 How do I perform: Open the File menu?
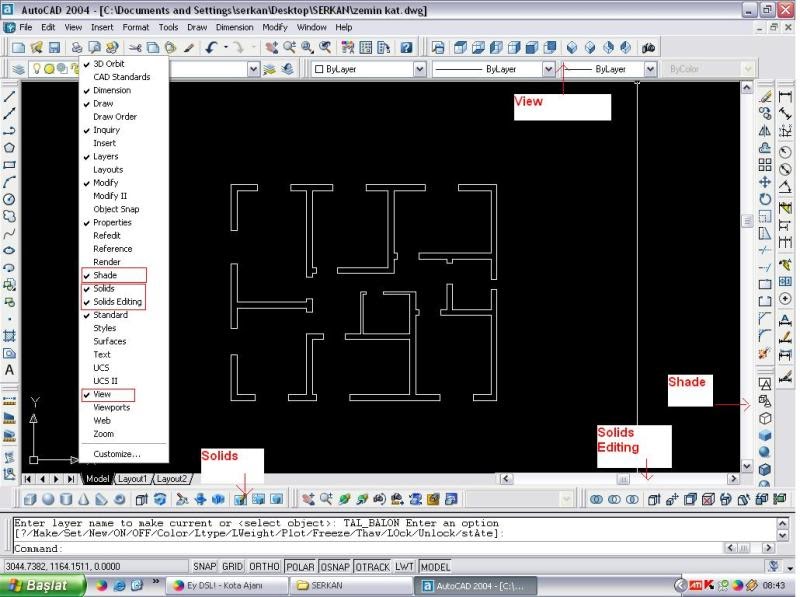pos(26,28)
